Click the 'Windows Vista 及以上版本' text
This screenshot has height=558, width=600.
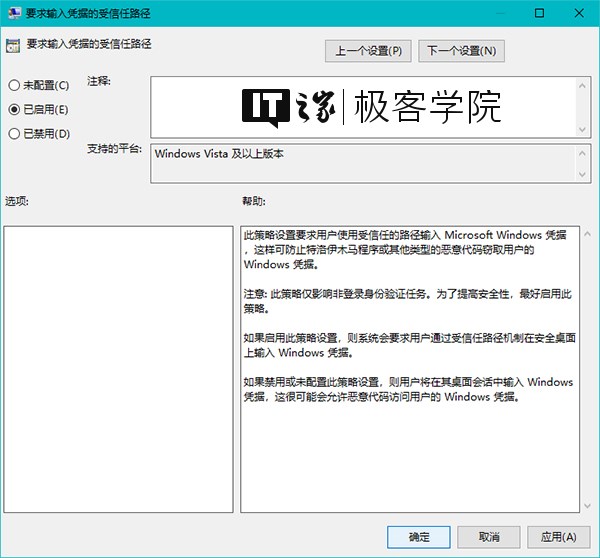coord(219,154)
